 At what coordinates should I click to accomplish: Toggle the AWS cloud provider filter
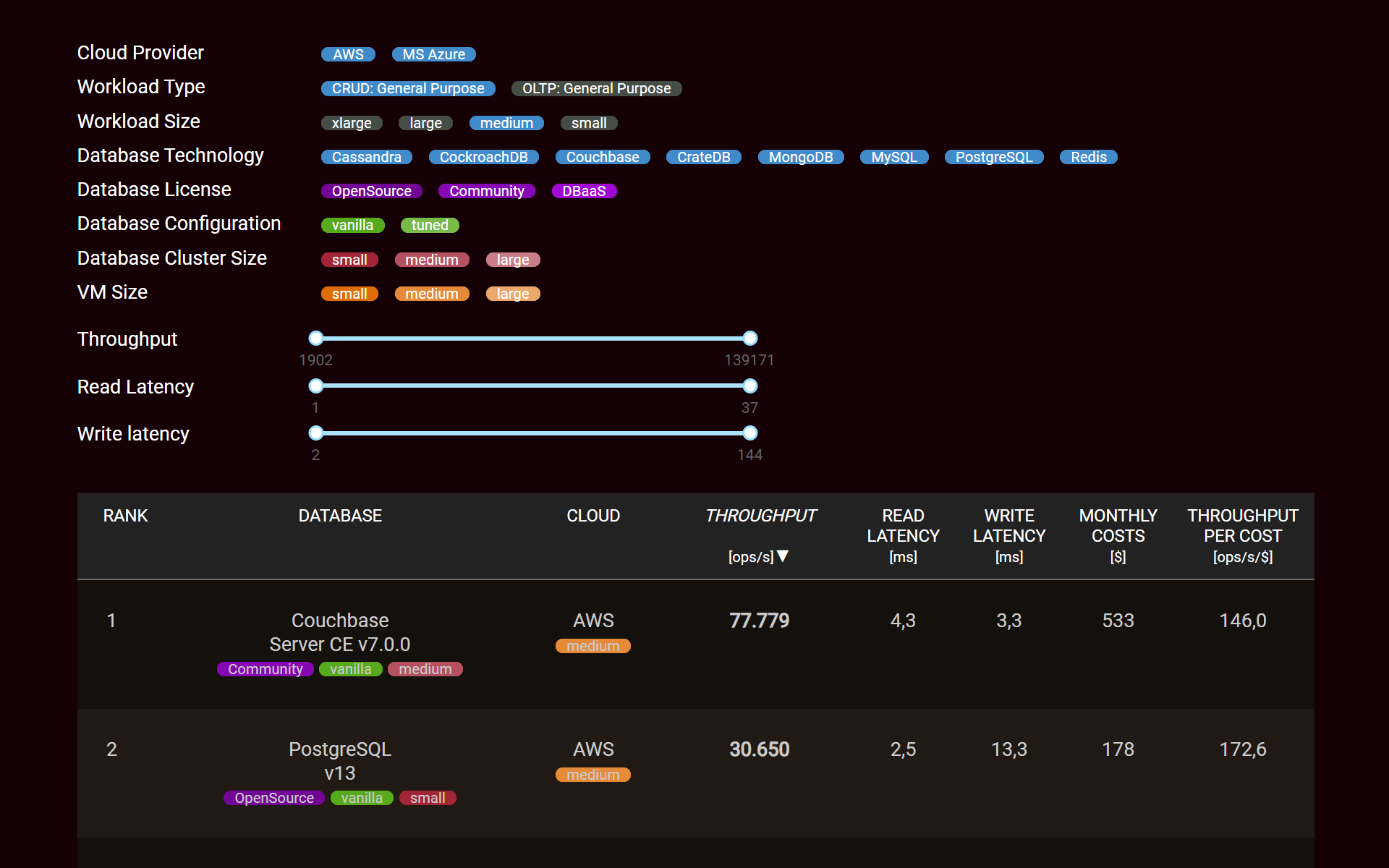click(348, 54)
